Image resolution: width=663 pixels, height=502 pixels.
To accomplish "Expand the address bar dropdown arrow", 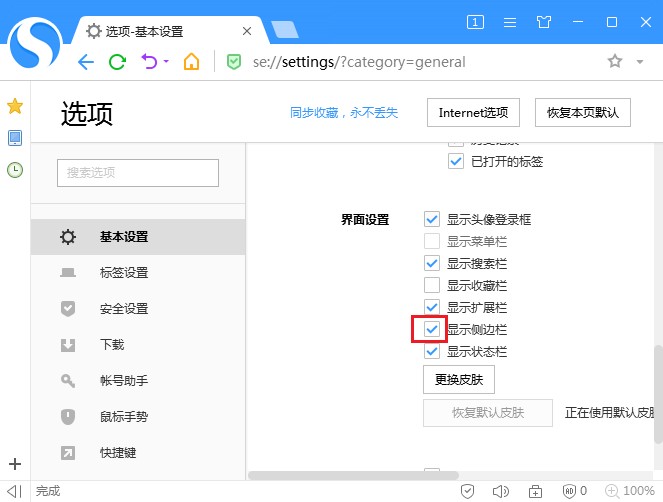I will 640,62.
